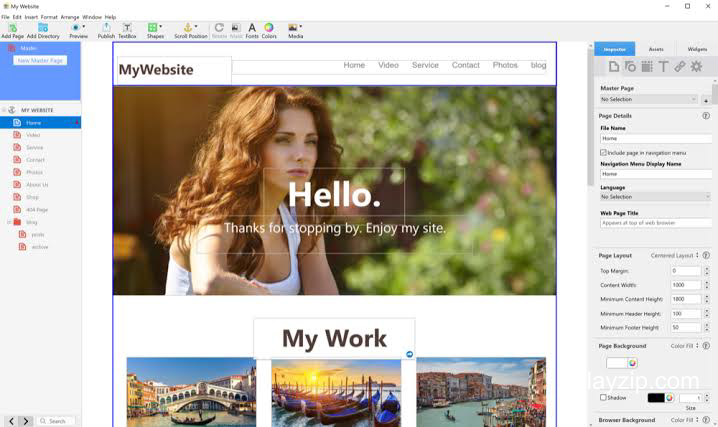Open the Insert menu
The height and width of the screenshot is (427, 718).
(31, 17)
